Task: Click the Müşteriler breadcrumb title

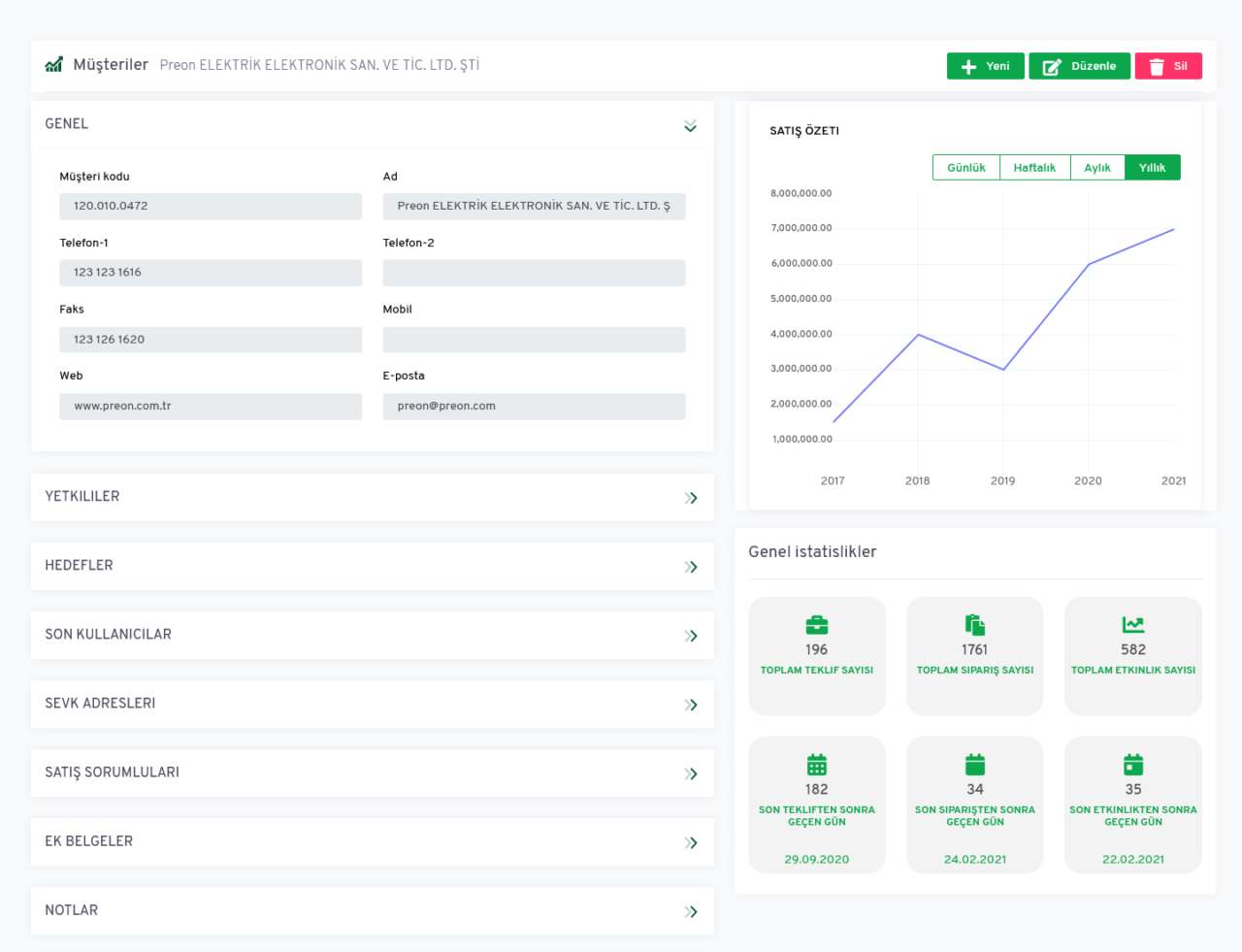Action: (111, 64)
